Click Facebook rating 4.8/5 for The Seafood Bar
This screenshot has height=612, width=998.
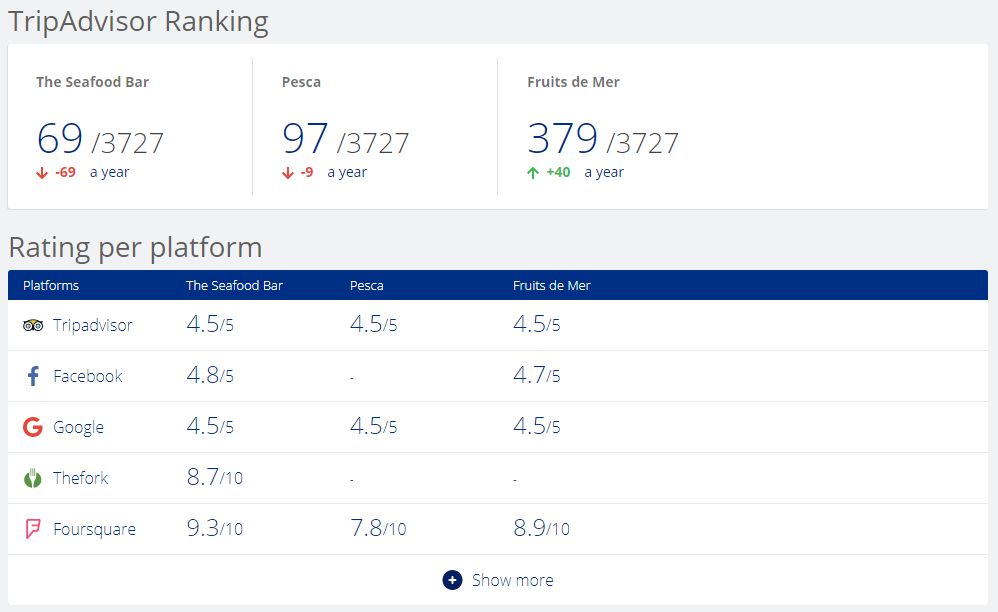[210, 375]
